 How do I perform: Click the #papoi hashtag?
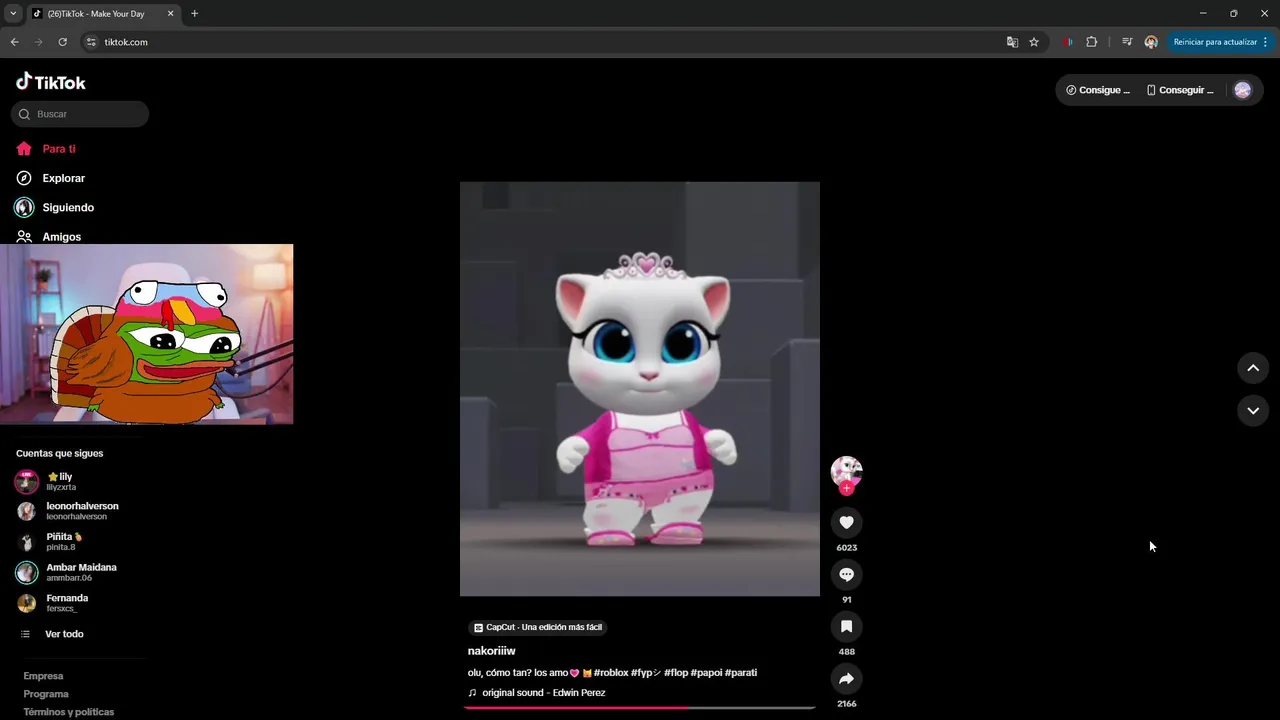click(x=706, y=673)
